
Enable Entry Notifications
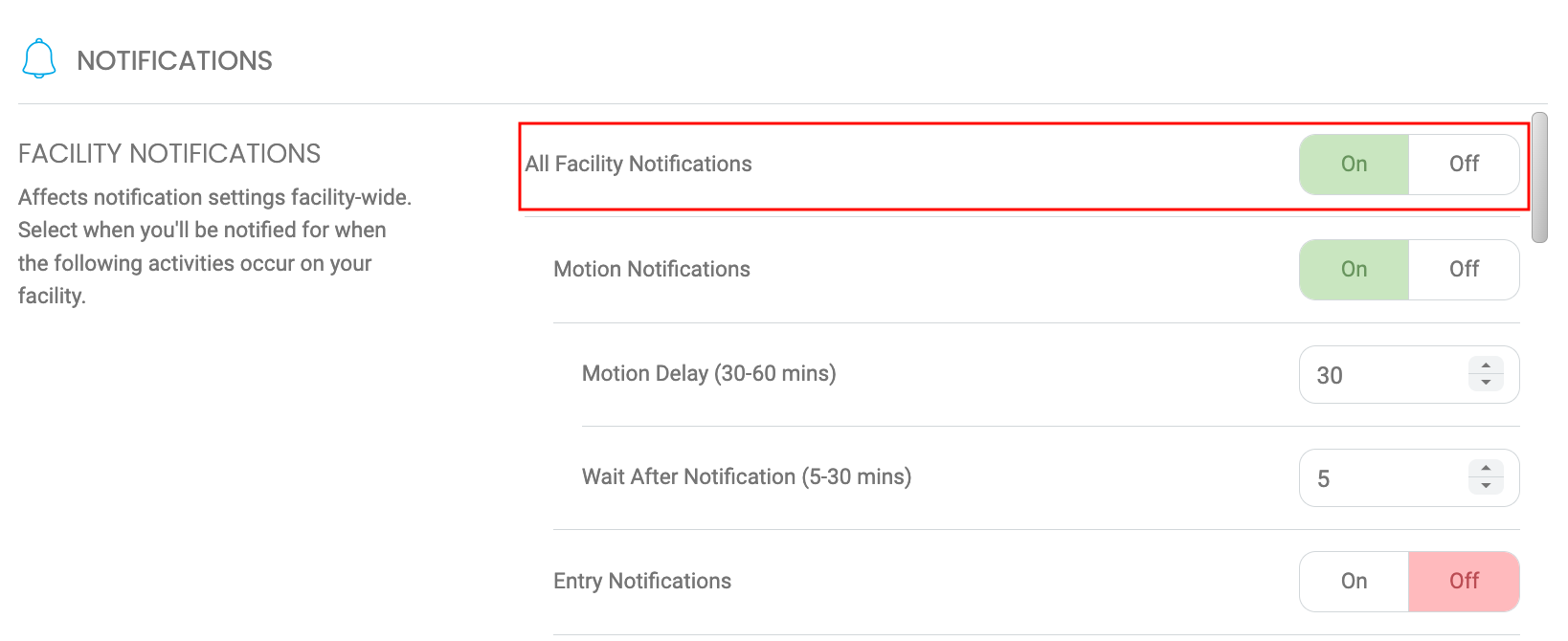(x=1353, y=581)
